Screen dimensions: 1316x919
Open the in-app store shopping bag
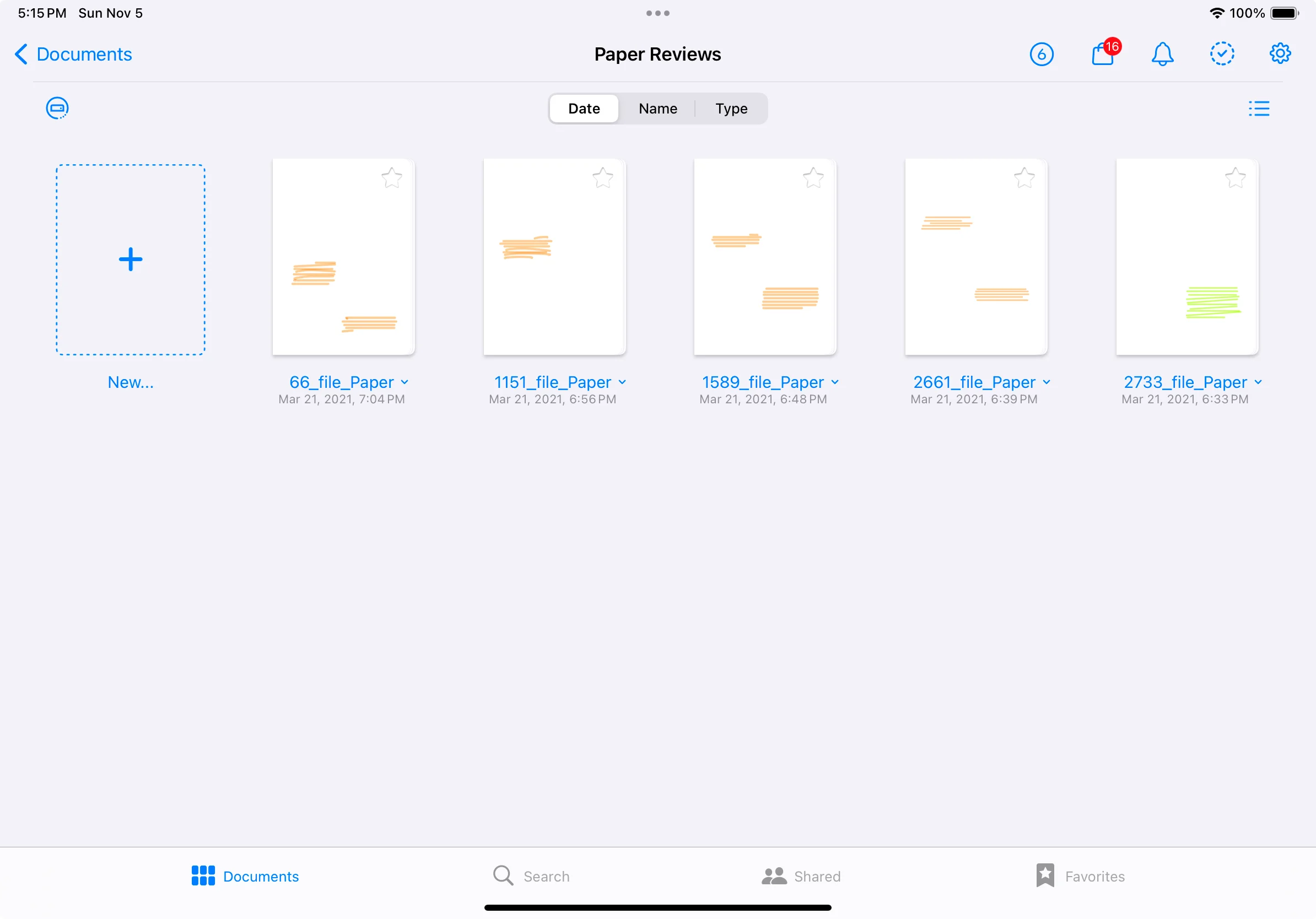(x=1103, y=55)
